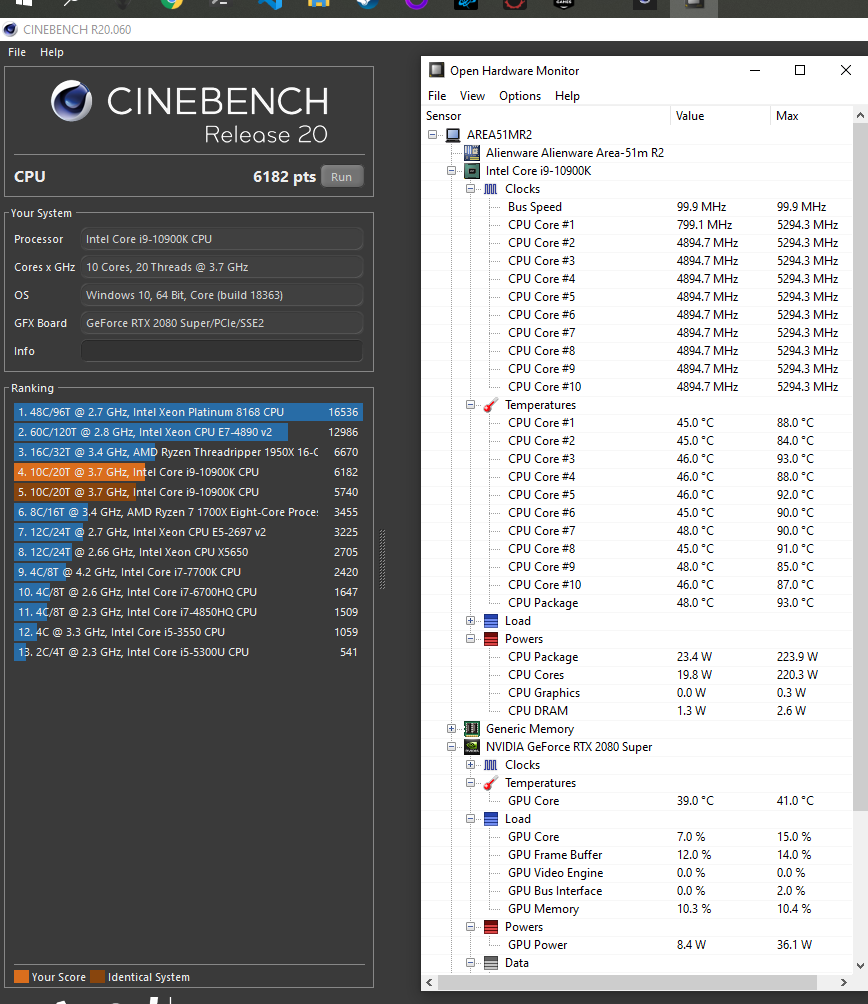
Task: Collapse the CPU Temperatures section
Action: point(470,405)
